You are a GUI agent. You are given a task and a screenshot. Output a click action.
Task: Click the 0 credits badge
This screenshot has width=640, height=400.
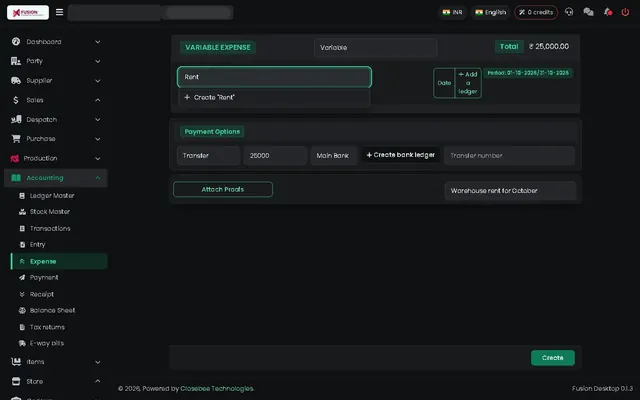[536, 12]
